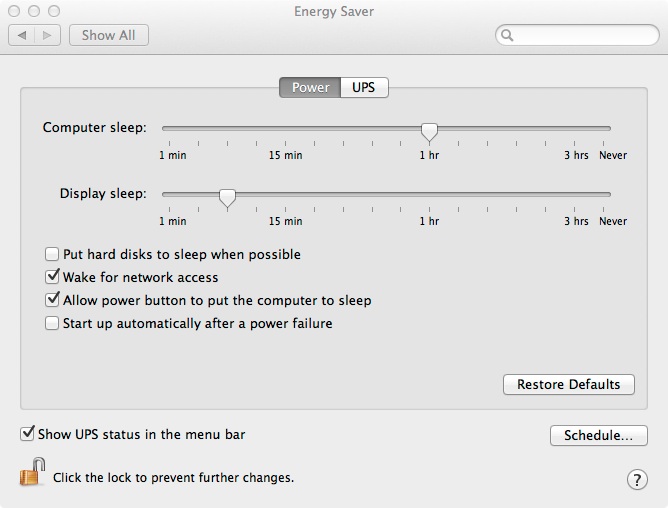The height and width of the screenshot is (508, 668).
Task: Click the Show All button
Action: (x=109, y=35)
